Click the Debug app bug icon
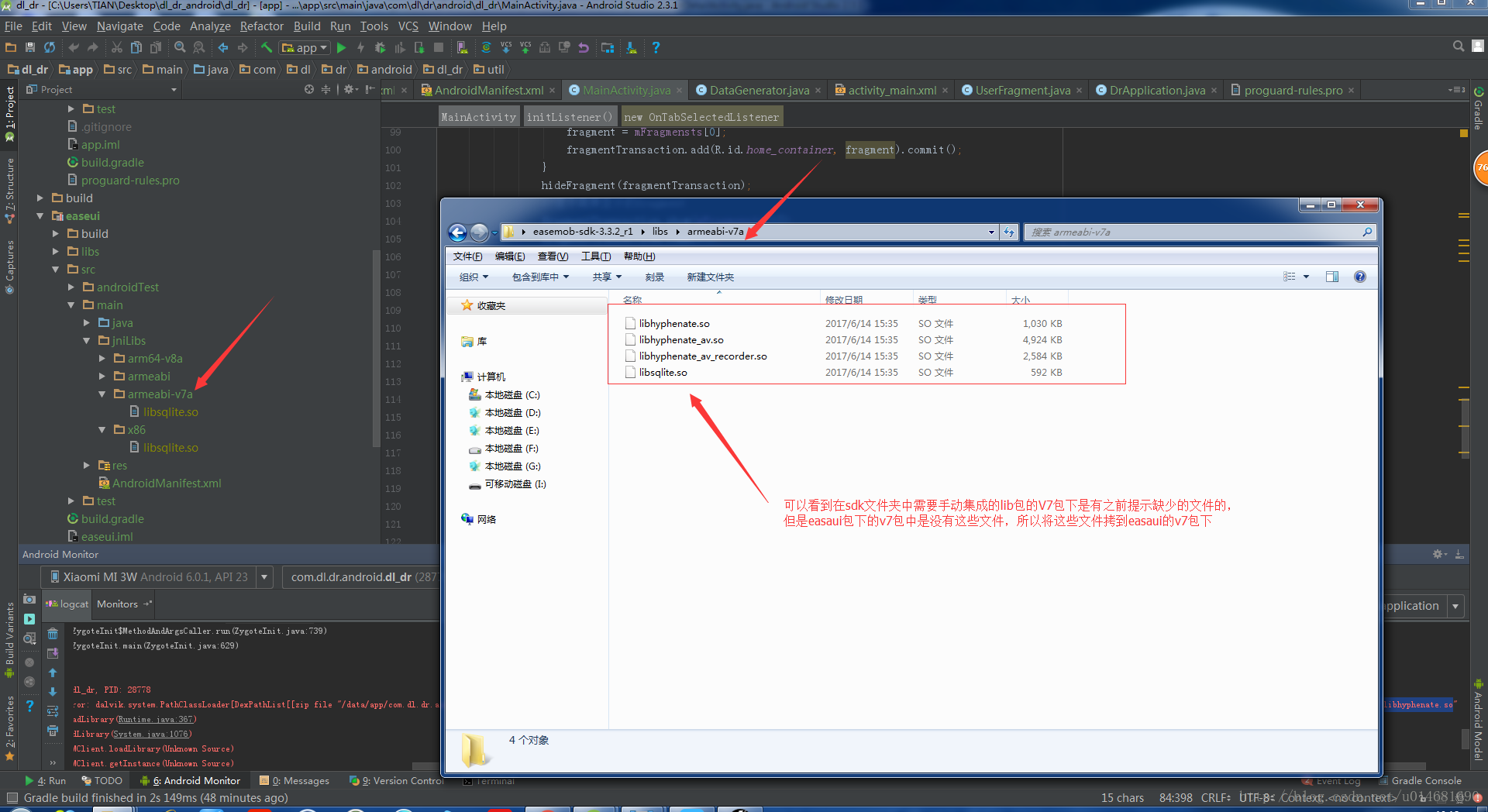Image resolution: width=1488 pixels, height=812 pixels. coord(380,47)
